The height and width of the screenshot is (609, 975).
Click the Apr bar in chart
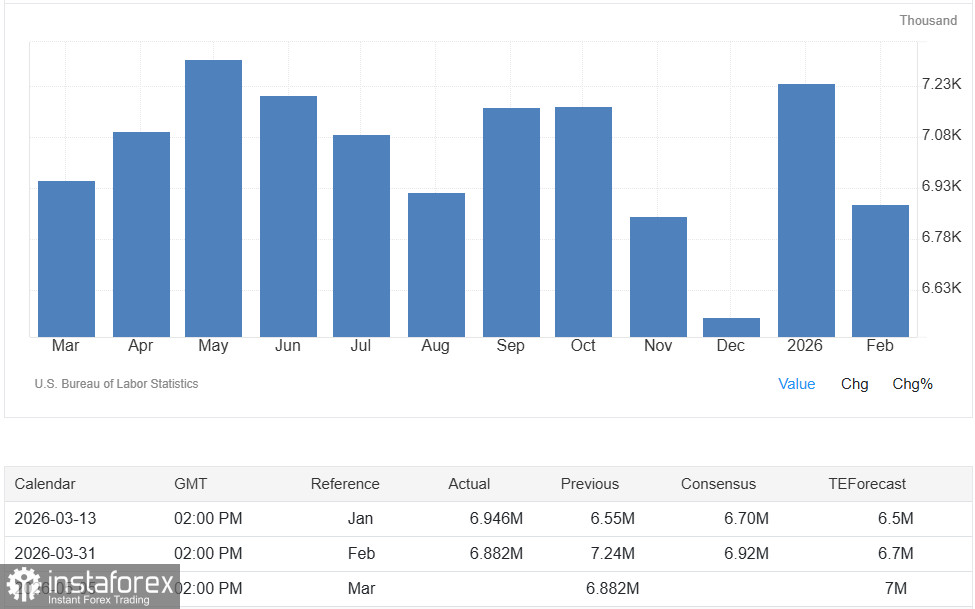(141, 235)
